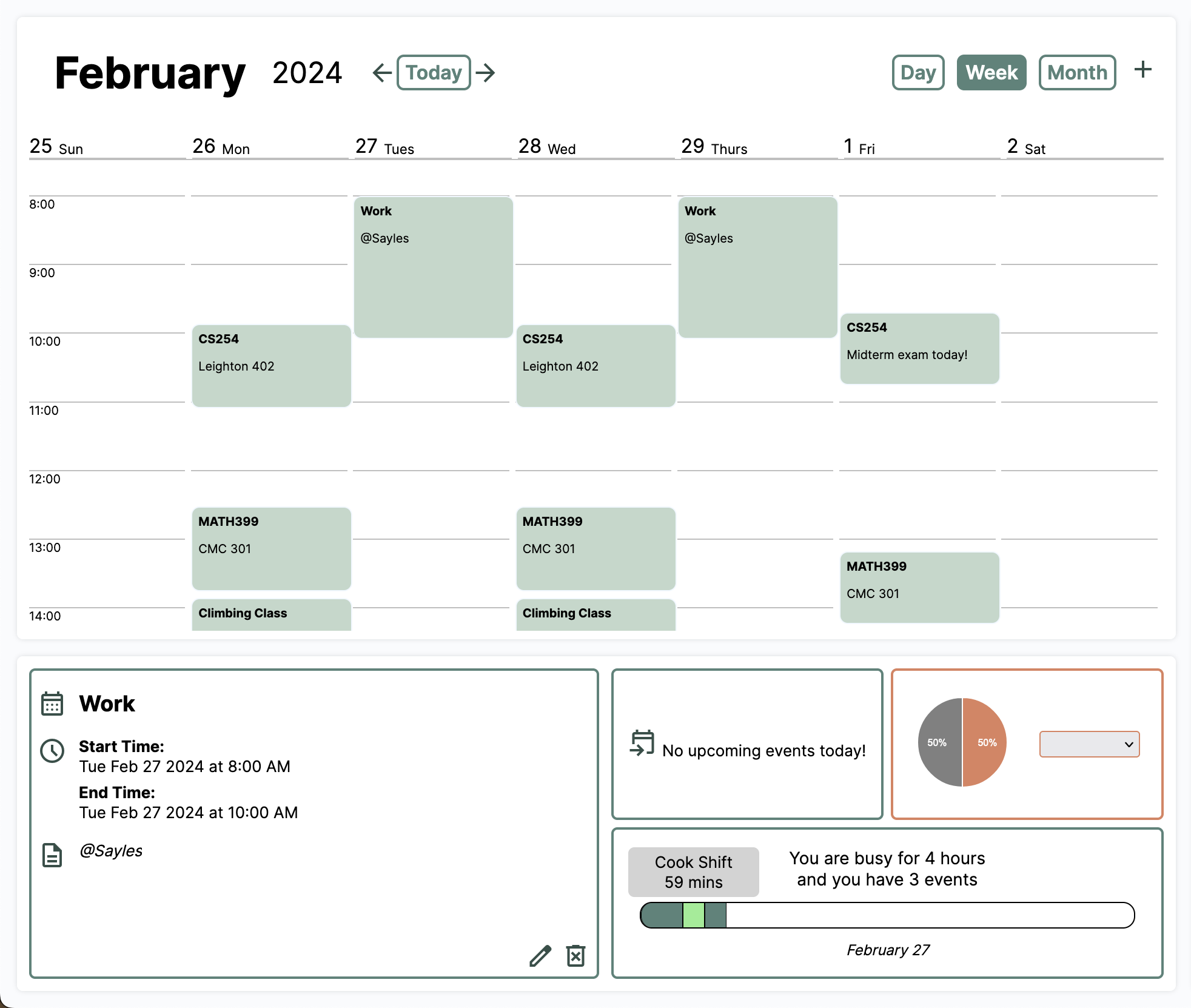Image resolution: width=1191 pixels, height=1008 pixels.
Task: Click the Cook Shift 59 mins label
Action: pos(693,872)
